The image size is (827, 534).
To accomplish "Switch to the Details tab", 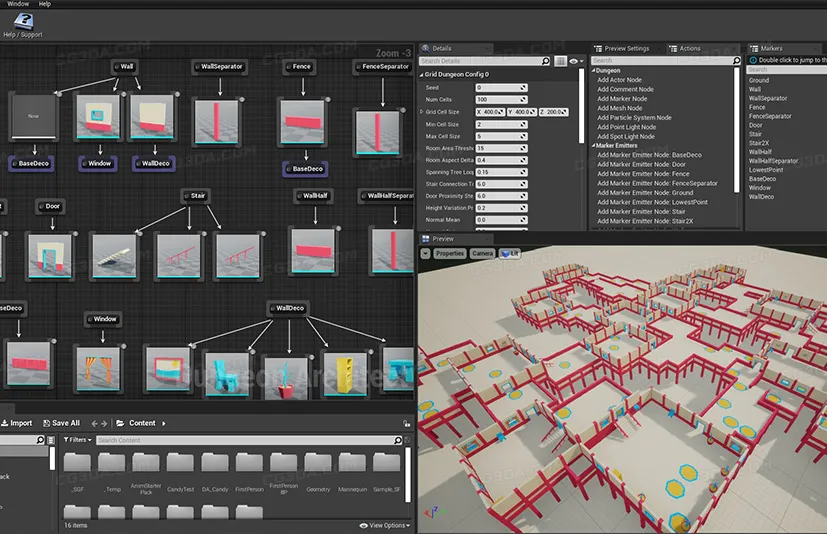I will [x=441, y=48].
